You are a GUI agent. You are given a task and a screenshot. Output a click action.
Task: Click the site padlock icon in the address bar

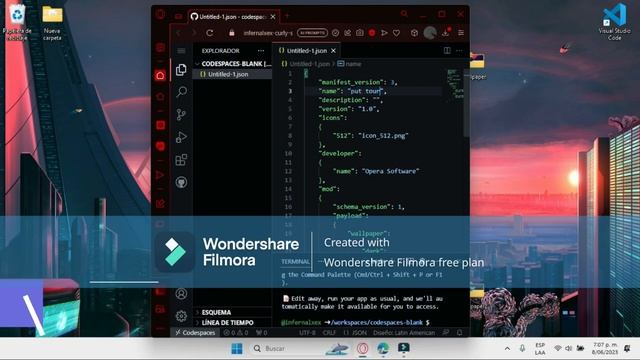232,33
